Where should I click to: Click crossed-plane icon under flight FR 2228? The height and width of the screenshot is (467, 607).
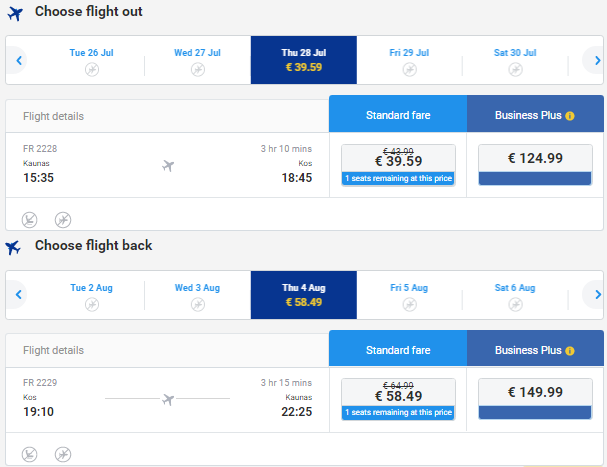[63, 220]
